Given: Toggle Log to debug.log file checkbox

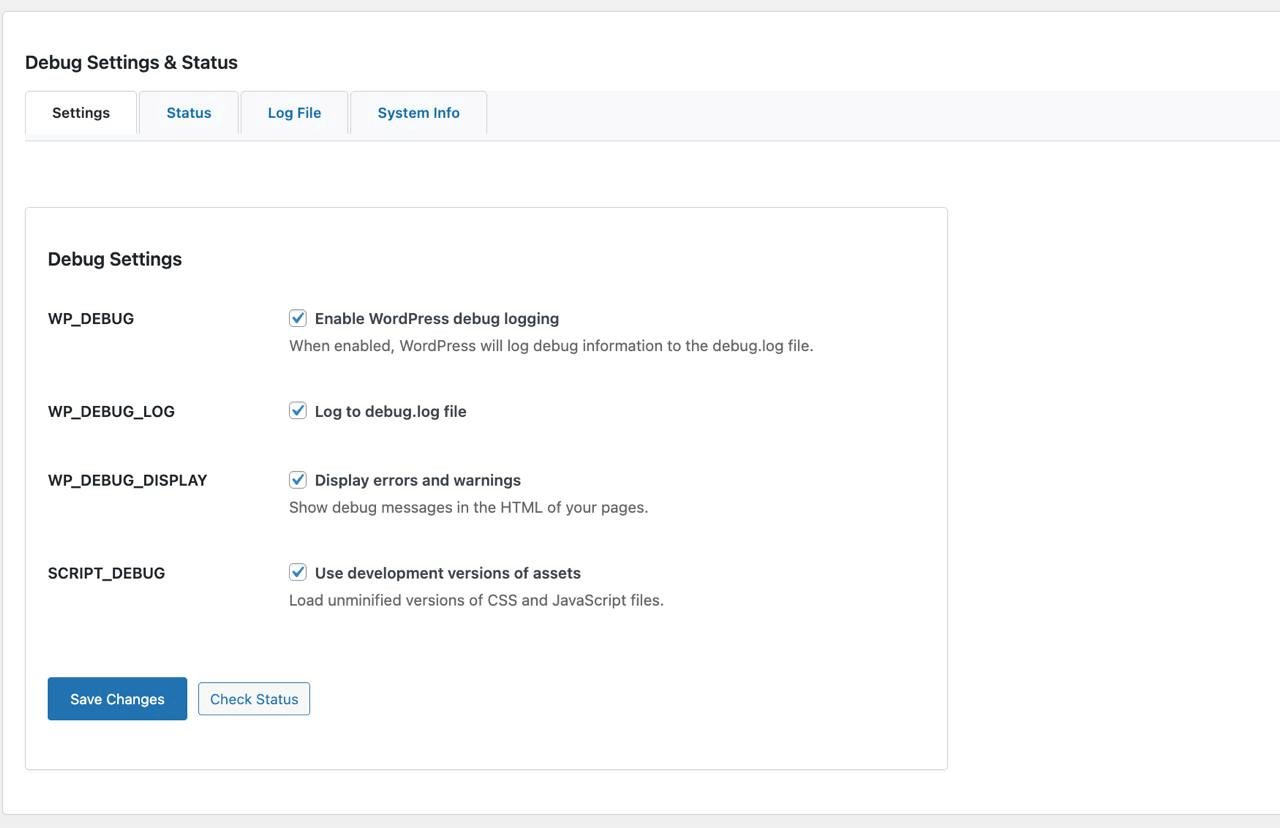Looking at the screenshot, I should point(298,410).
